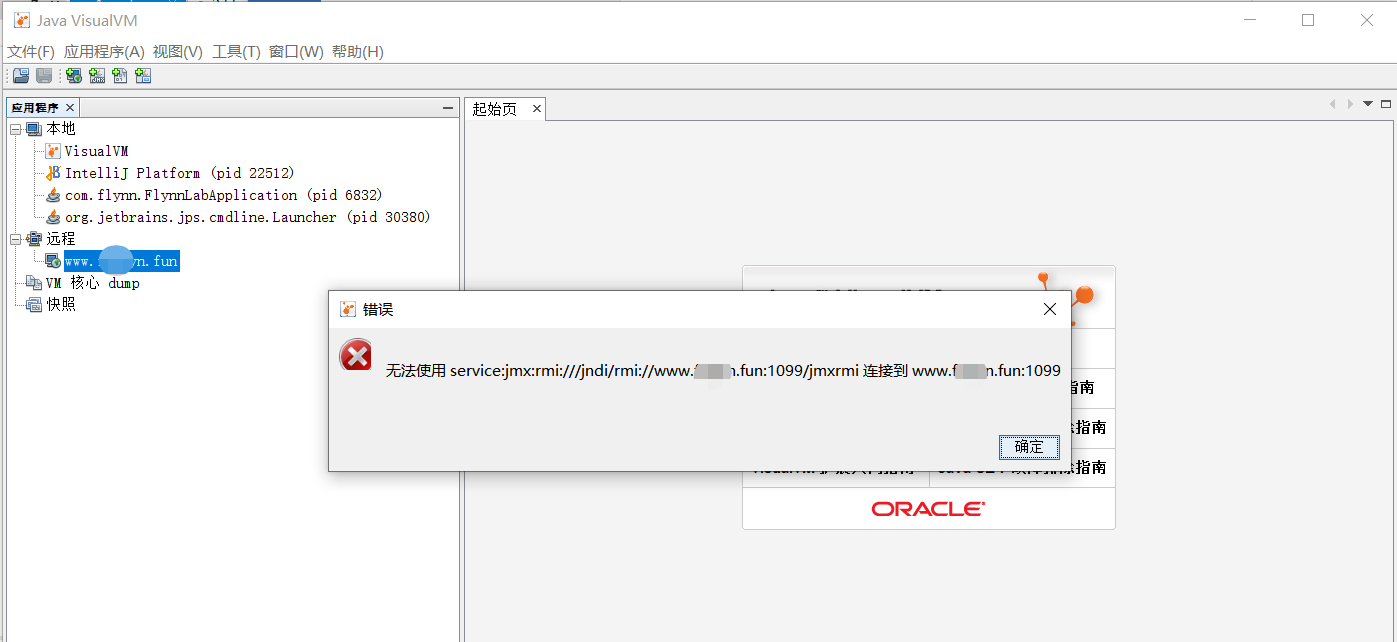Screen dimensions: 1397x642
Task: Select IntelliJ Platform (pid 22512)
Action: click(180, 173)
